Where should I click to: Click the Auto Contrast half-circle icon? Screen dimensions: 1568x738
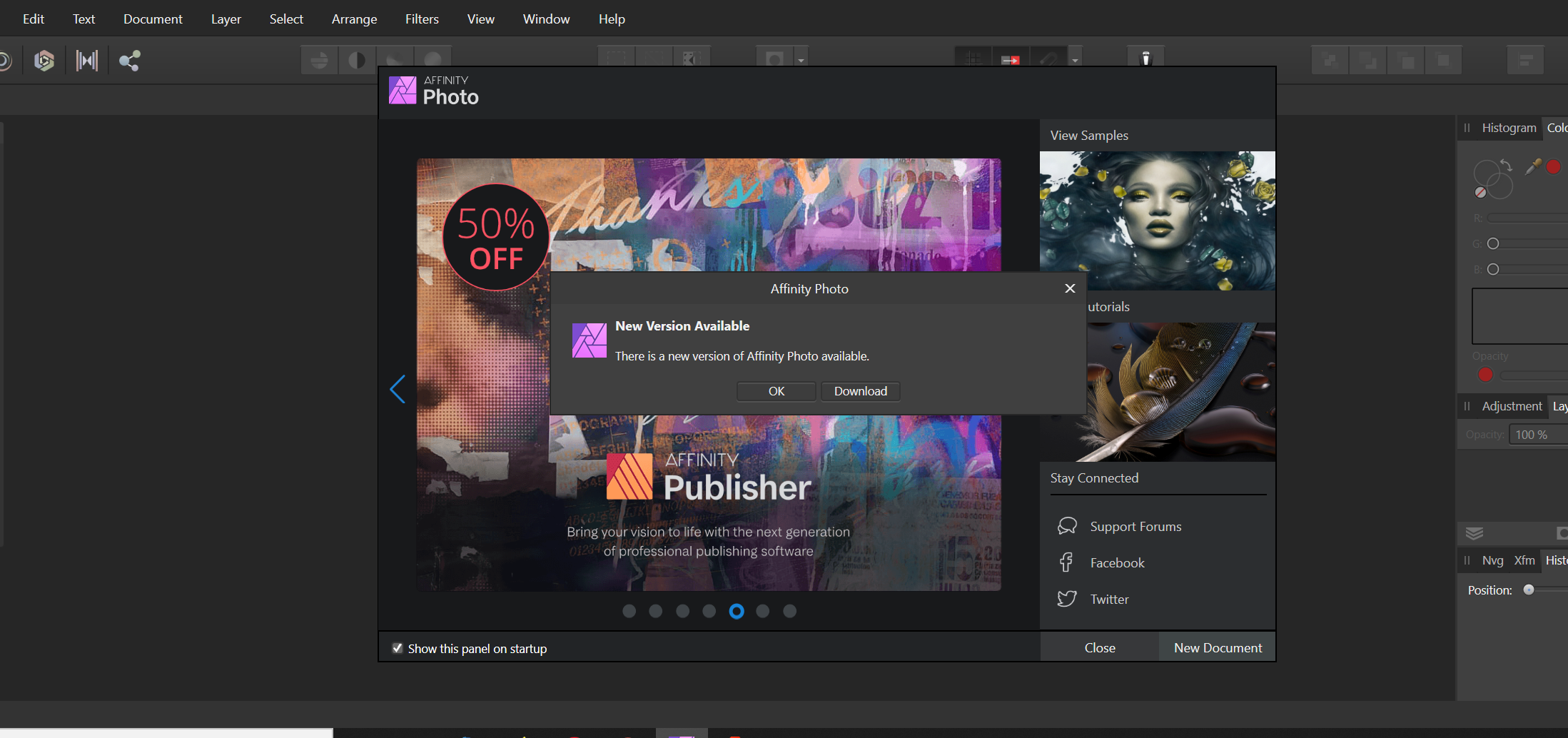click(x=357, y=60)
